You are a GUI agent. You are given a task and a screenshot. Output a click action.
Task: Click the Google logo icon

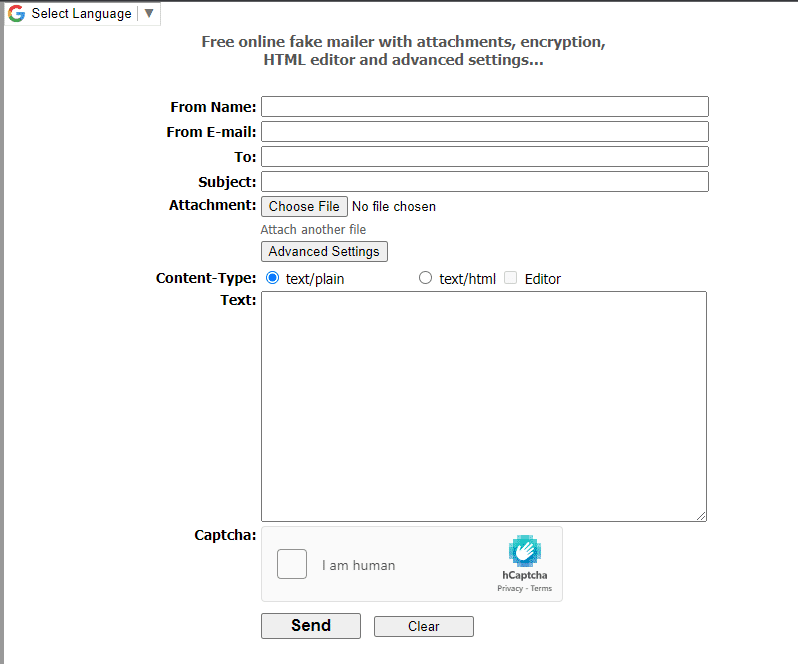[16, 14]
